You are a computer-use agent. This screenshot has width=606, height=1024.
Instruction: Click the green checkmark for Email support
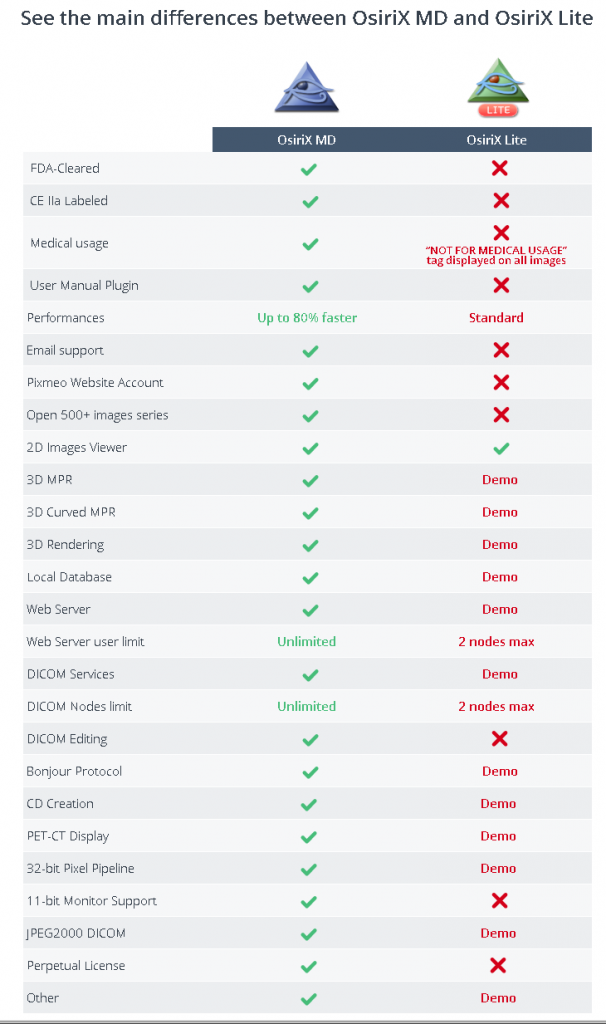[310, 351]
